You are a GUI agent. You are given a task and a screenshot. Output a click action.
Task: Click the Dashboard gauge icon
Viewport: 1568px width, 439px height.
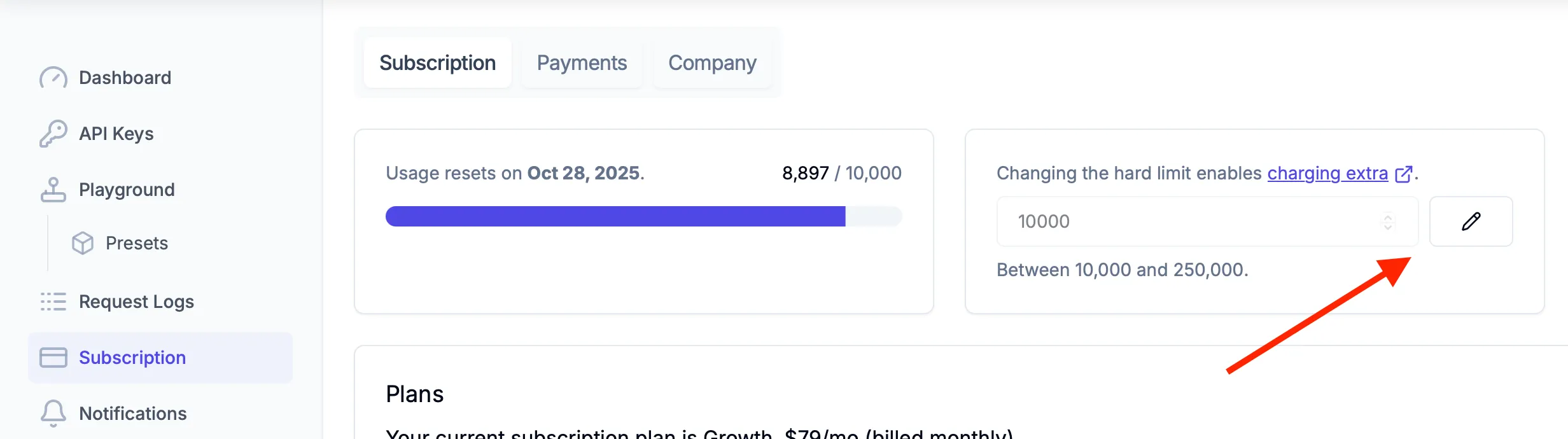click(x=53, y=78)
